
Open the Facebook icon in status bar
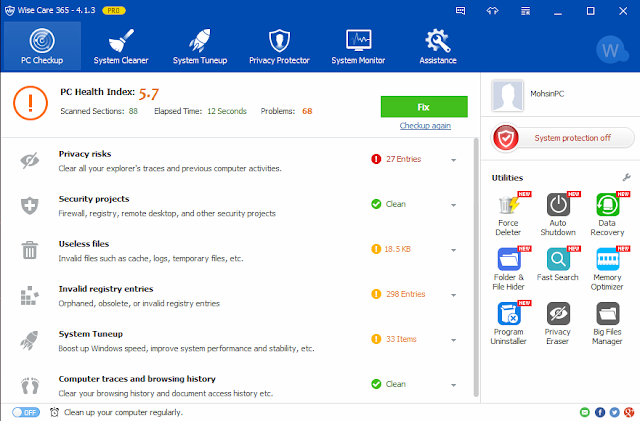coord(600,412)
